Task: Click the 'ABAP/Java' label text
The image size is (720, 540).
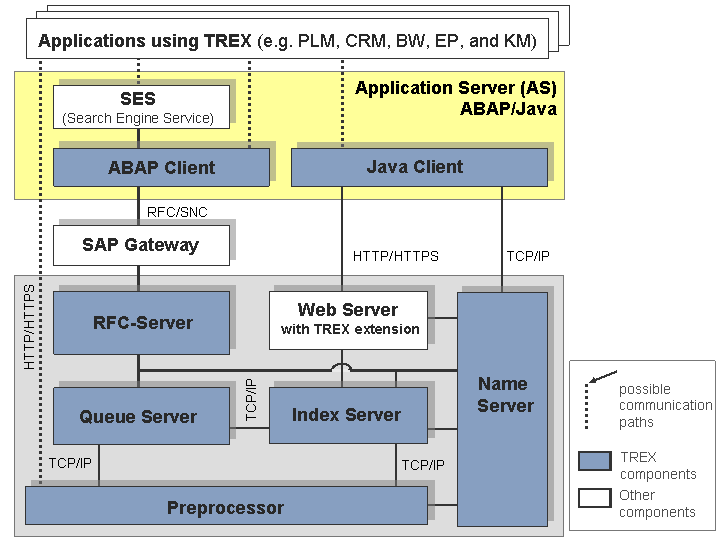Action: [508, 109]
